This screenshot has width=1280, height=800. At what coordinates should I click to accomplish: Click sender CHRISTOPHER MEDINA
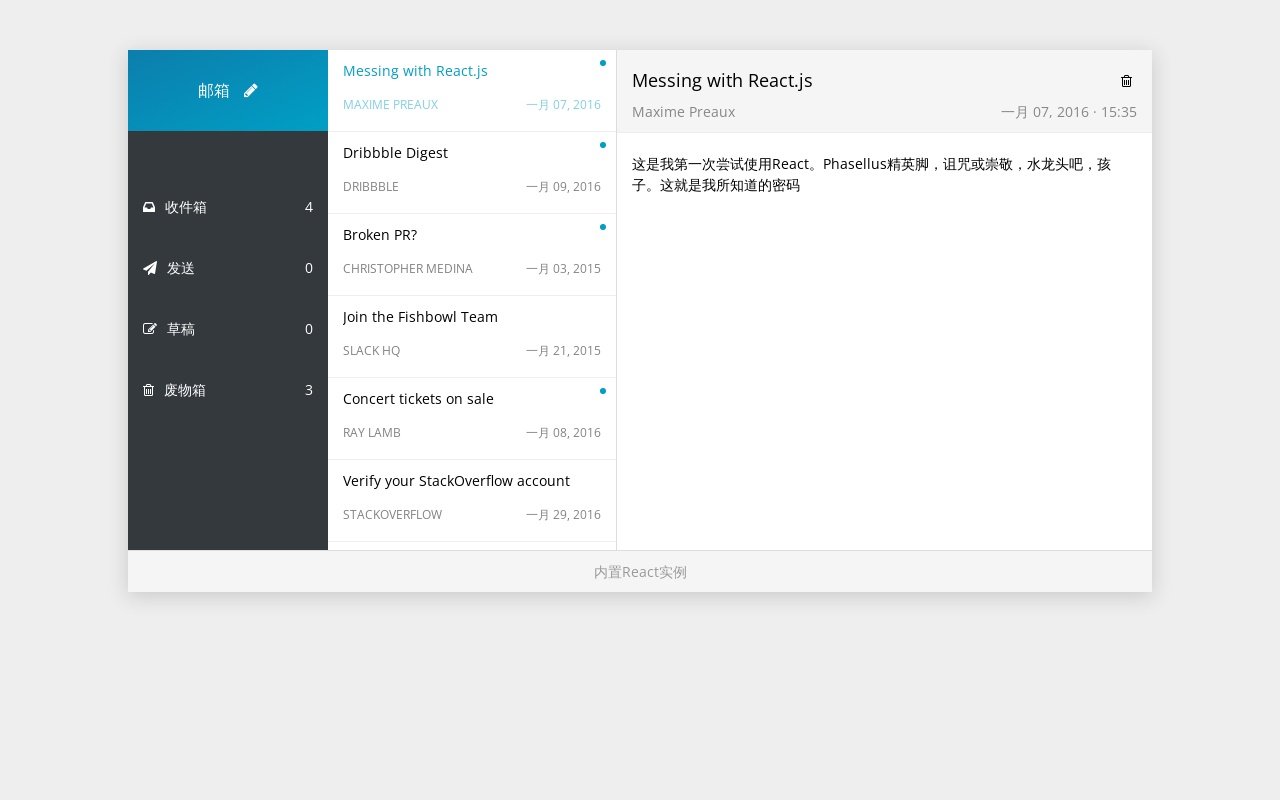(408, 268)
